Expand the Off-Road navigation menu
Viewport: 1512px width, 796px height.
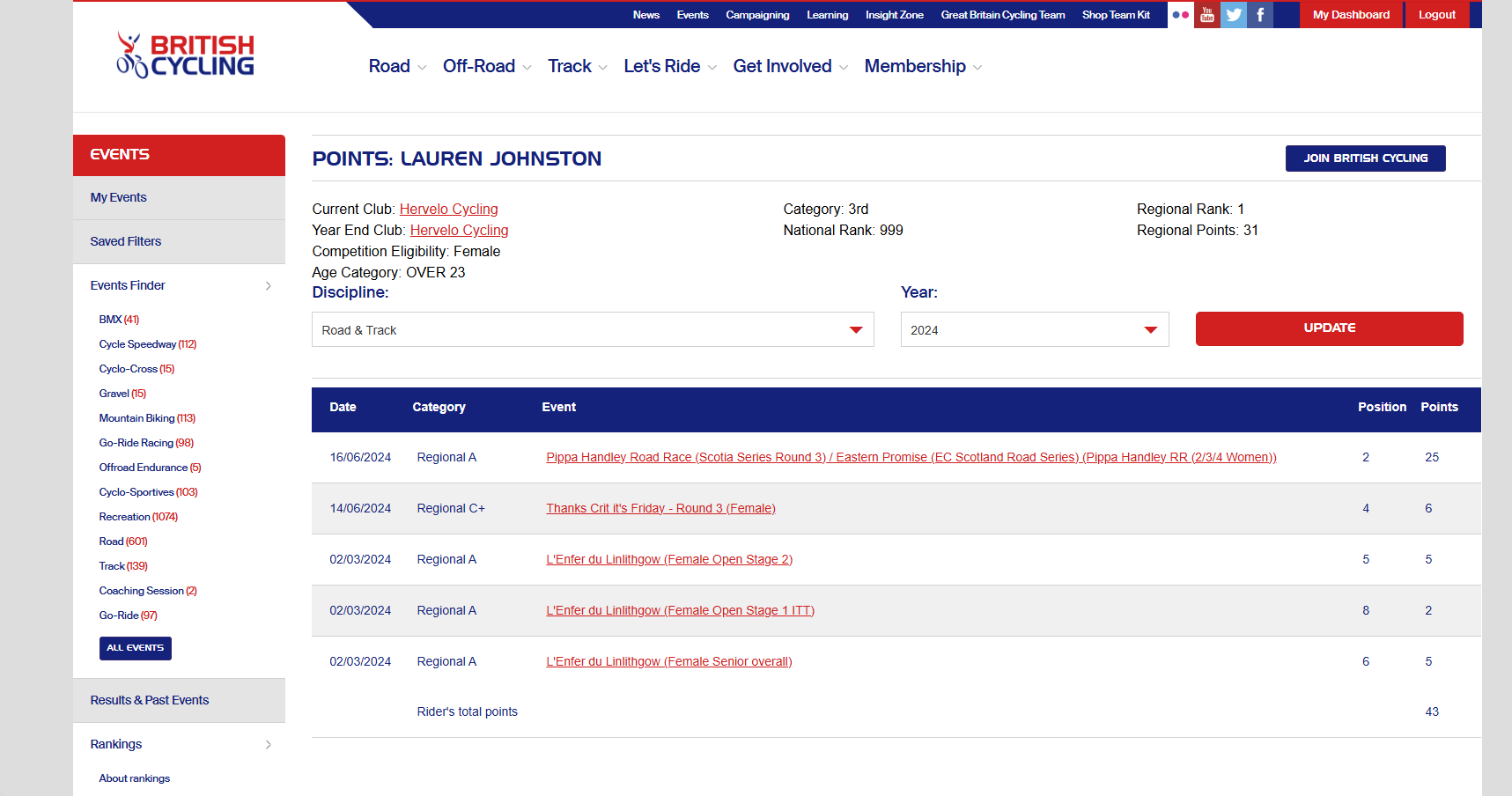point(487,67)
